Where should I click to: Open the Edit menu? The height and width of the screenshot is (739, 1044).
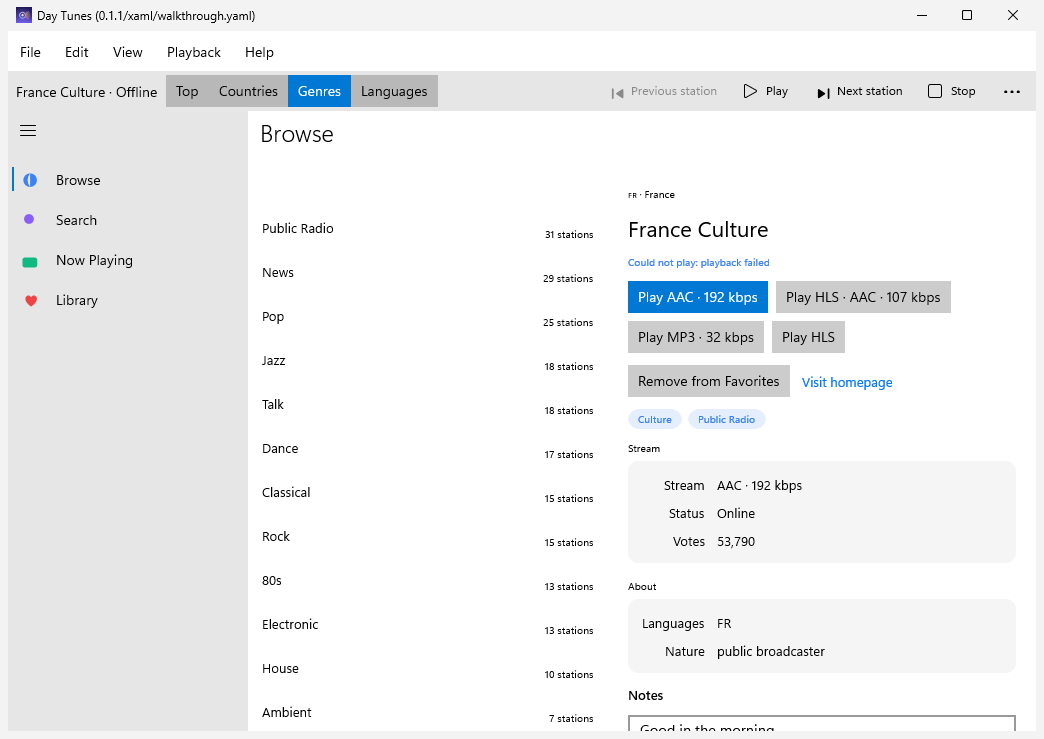(77, 52)
